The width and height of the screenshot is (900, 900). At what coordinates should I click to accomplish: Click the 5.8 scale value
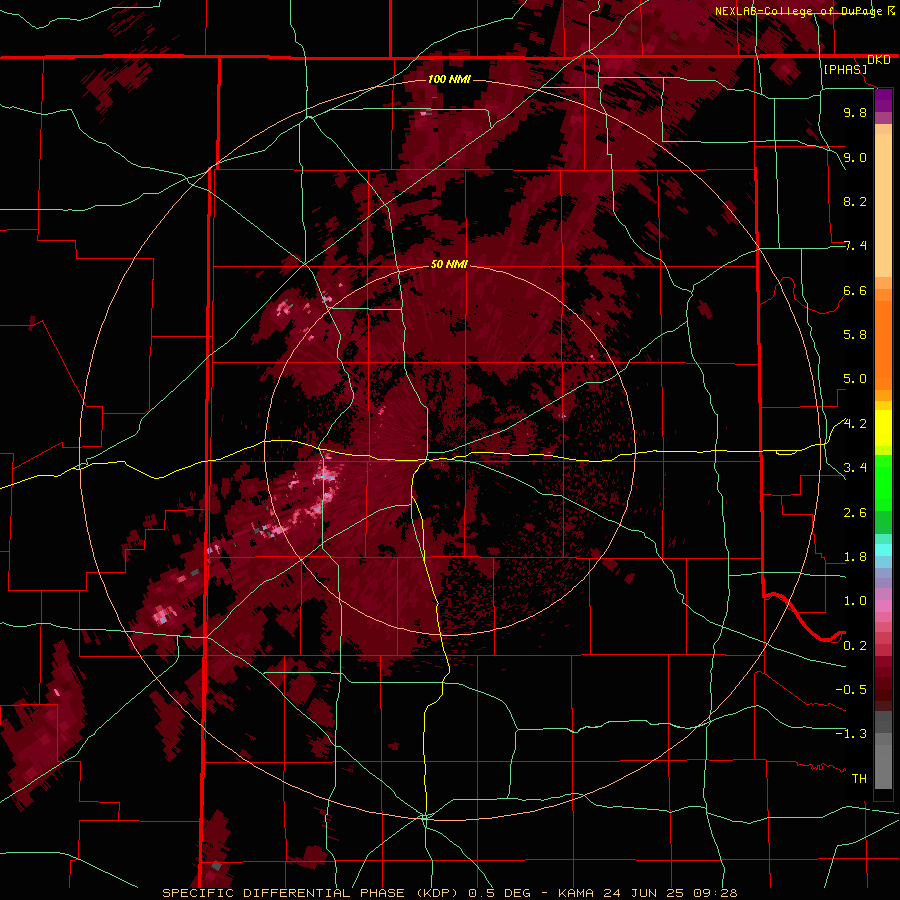click(x=855, y=335)
